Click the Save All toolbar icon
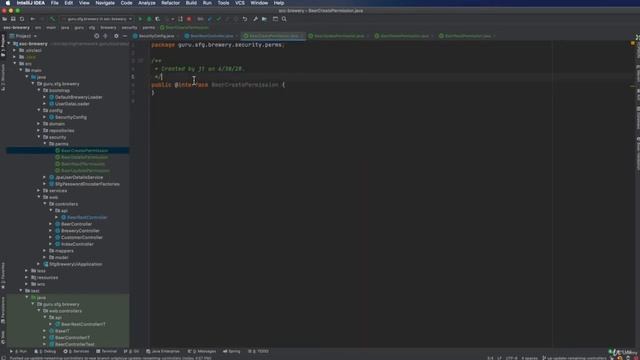The image size is (640, 360). click(13, 19)
